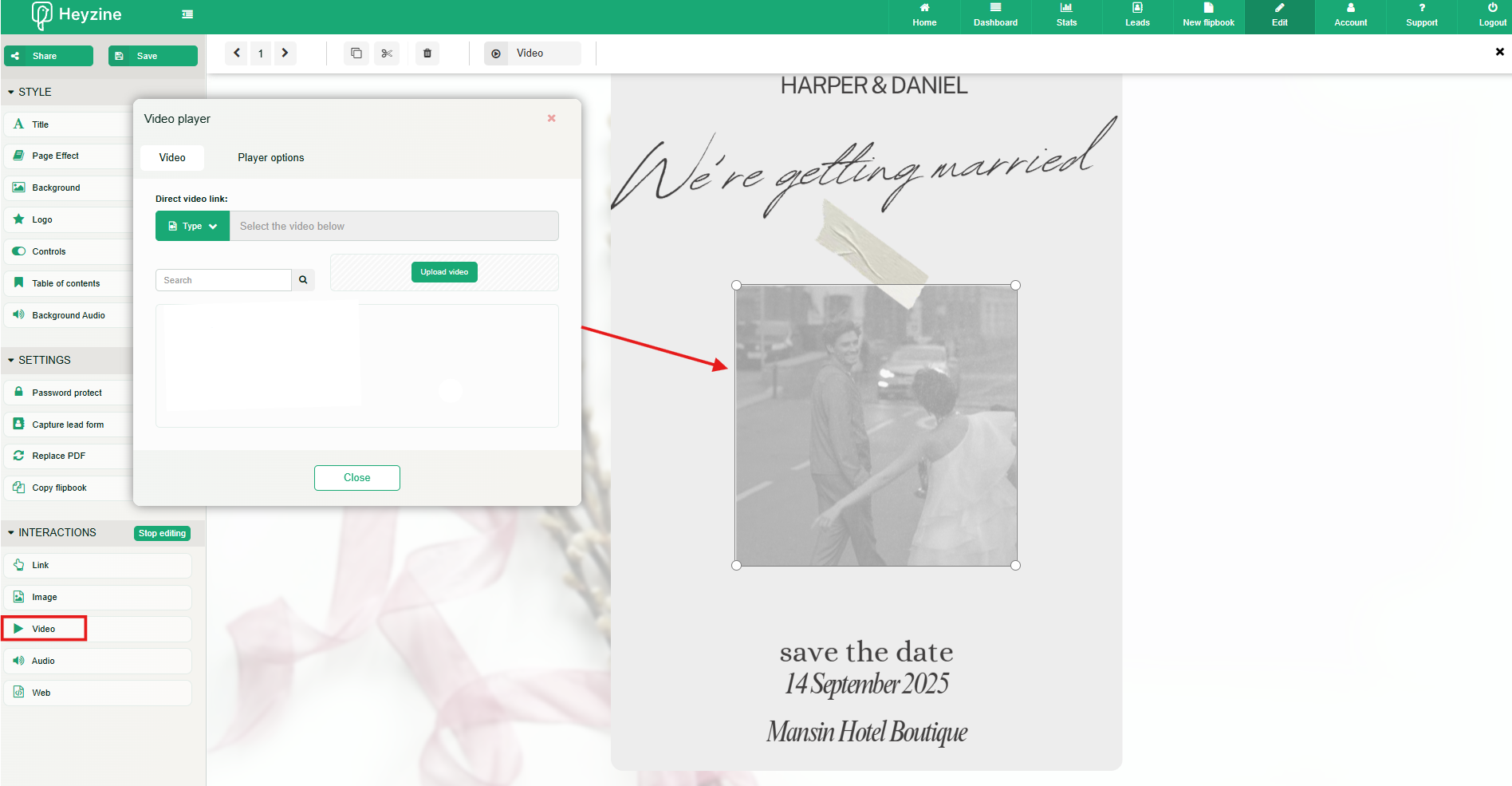
Task: Open Stats in top navigation
Action: tap(1066, 15)
